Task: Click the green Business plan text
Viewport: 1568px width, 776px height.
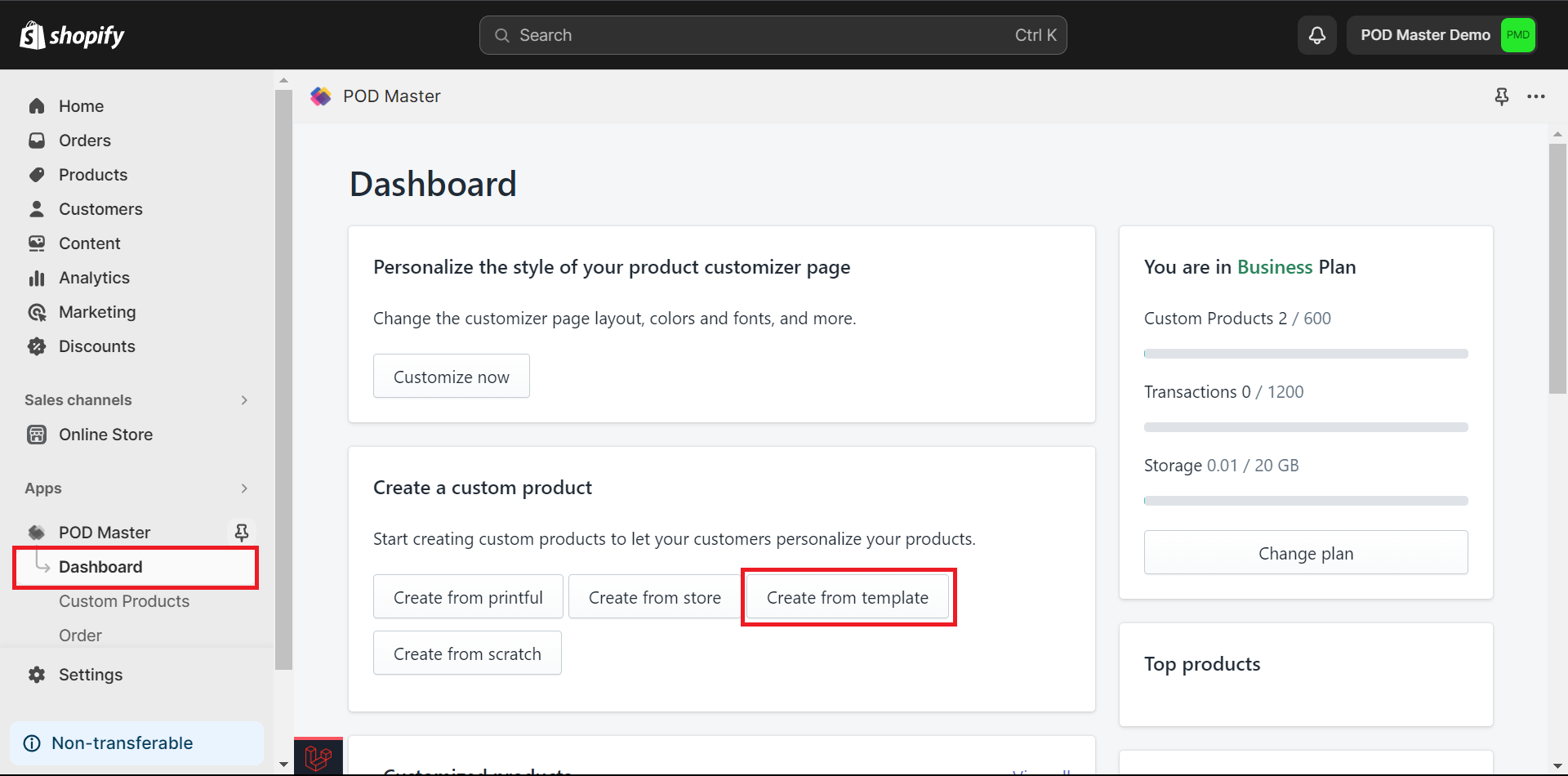Action: 1275,267
